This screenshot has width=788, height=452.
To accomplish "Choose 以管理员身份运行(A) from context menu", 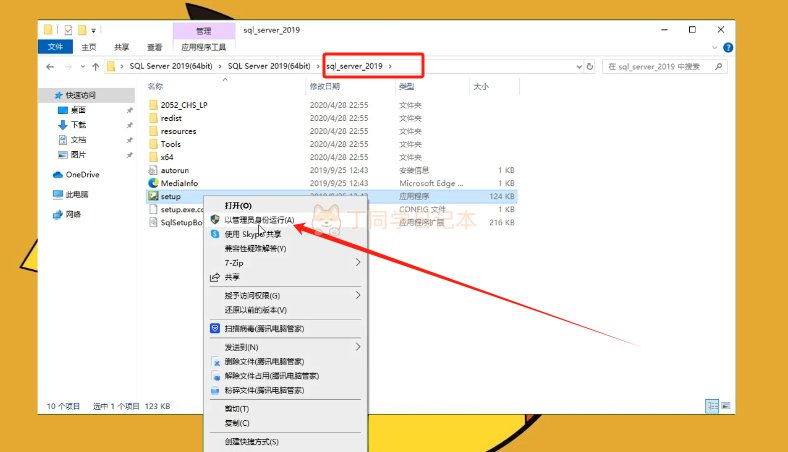I will tap(259, 219).
